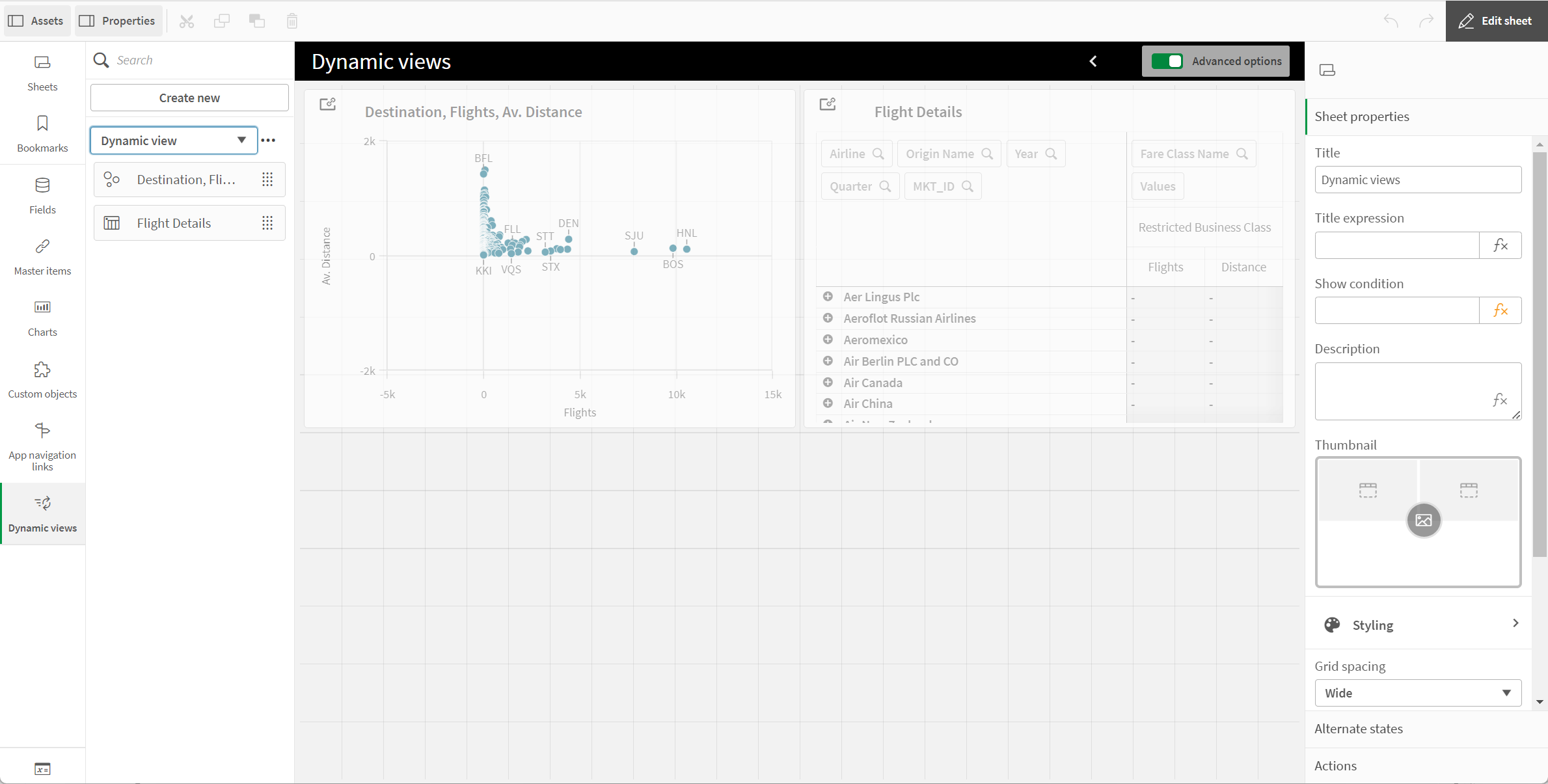Click the Charts panel icon

pyautogui.click(x=43, y=307)
